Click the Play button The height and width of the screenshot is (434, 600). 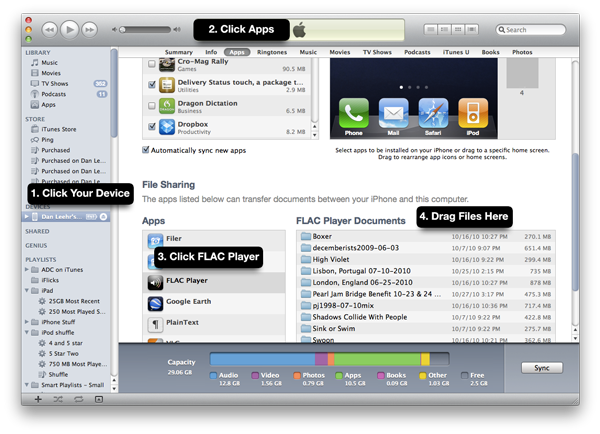[x=70, y=29]
